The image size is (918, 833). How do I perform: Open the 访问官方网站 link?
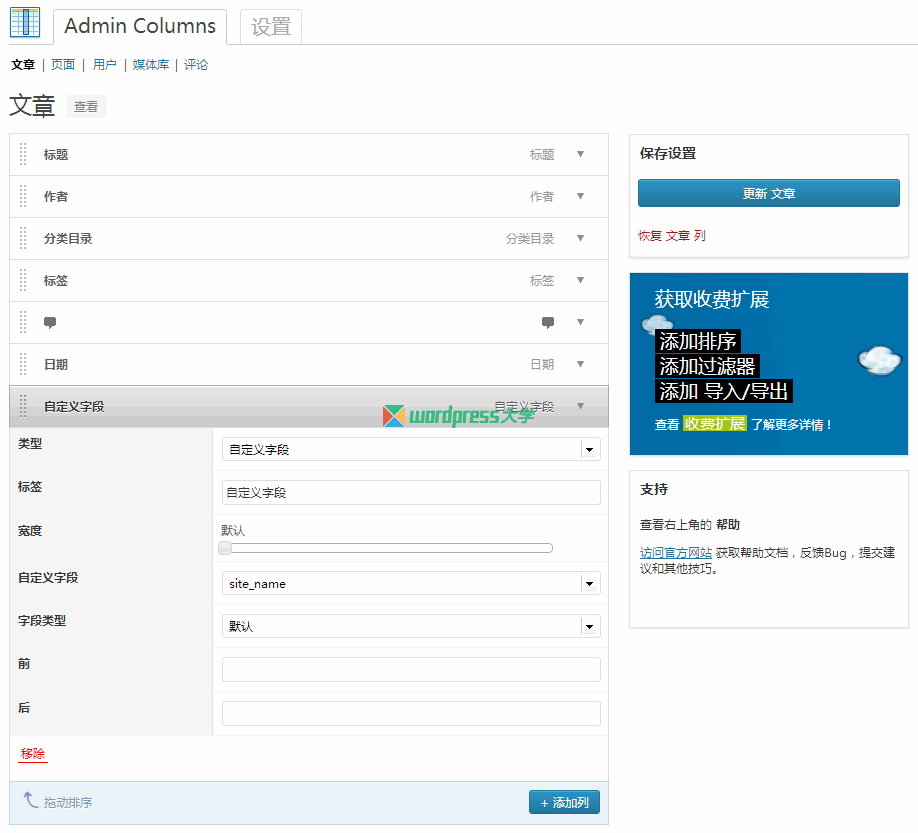pos(676,553)
